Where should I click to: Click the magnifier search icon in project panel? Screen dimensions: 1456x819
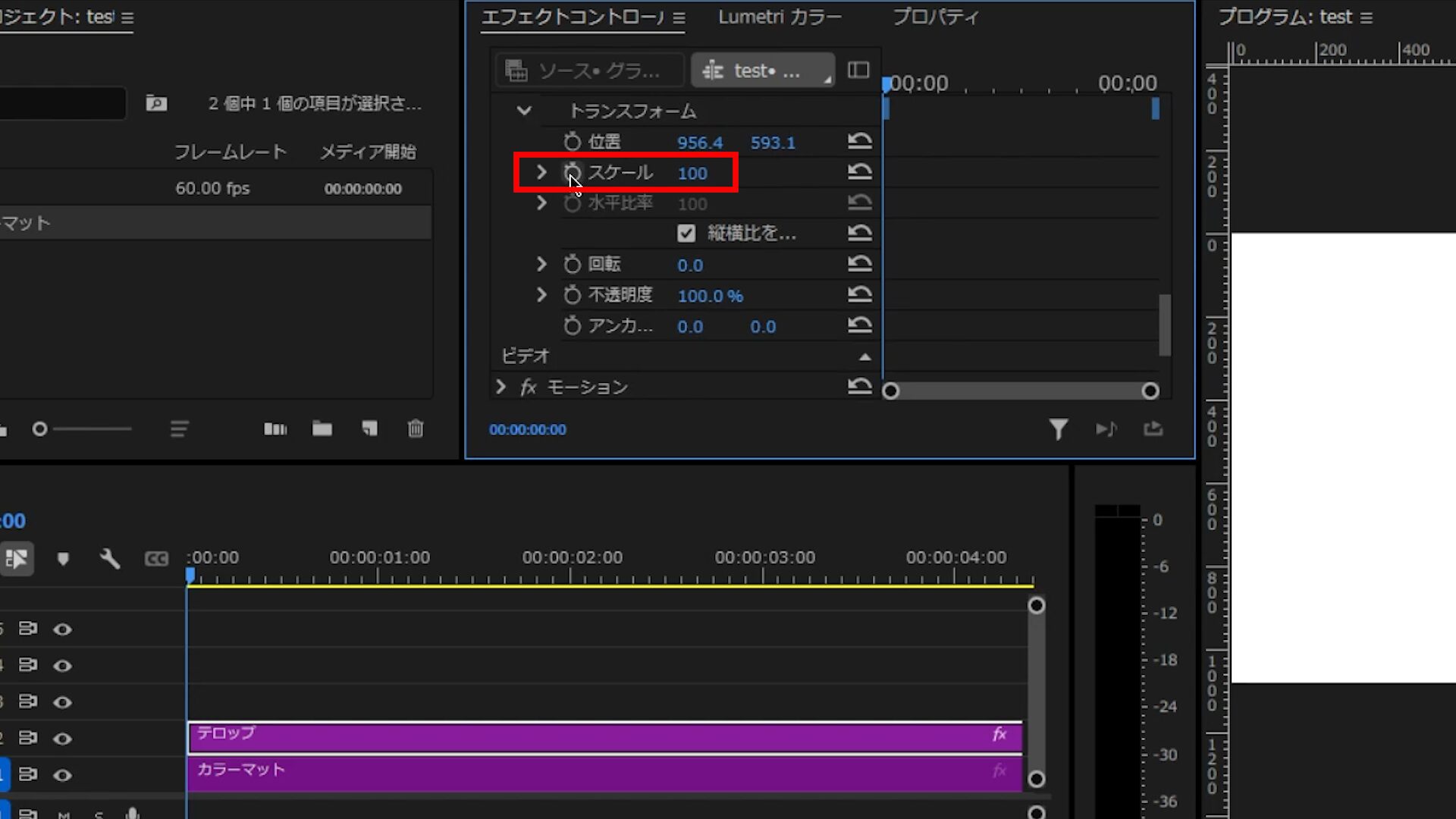point(156,103)
